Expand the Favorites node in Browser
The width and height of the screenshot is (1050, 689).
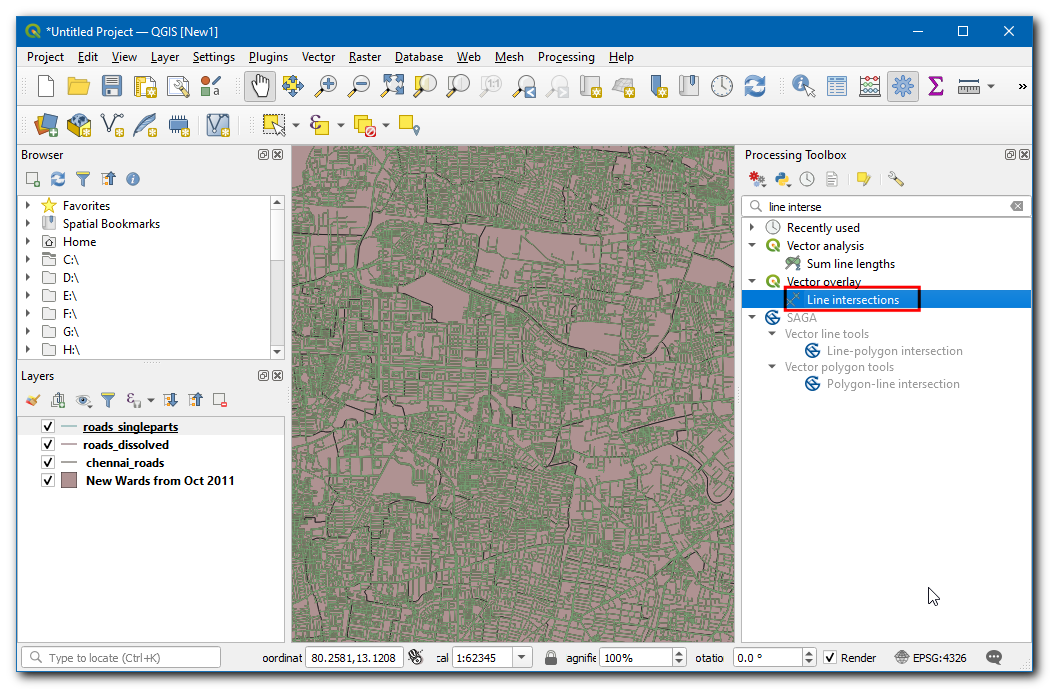pyautogui.click(x=28, y=205)
